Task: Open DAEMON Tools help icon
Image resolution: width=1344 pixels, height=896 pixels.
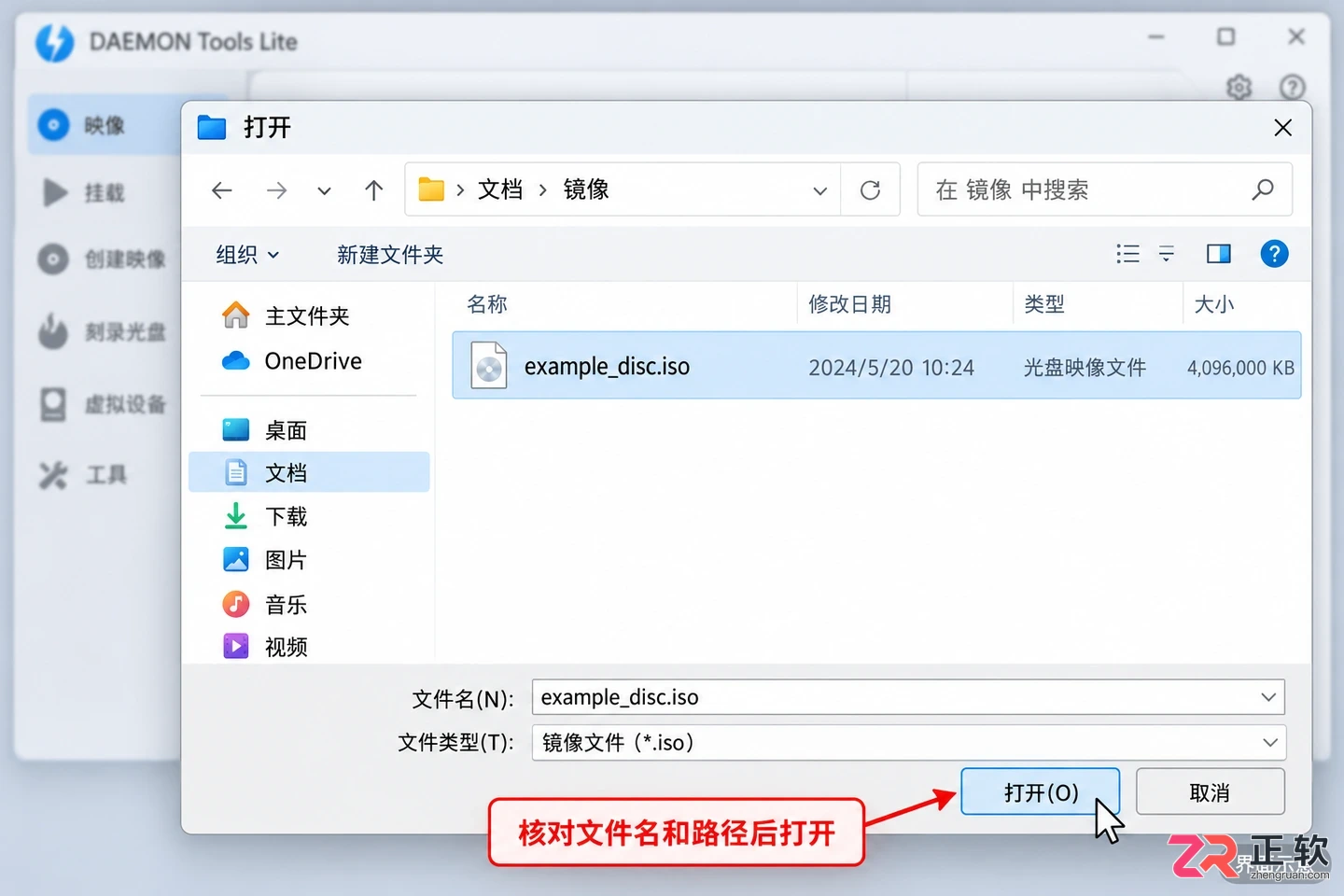Action: click(x=1293, y=87)
